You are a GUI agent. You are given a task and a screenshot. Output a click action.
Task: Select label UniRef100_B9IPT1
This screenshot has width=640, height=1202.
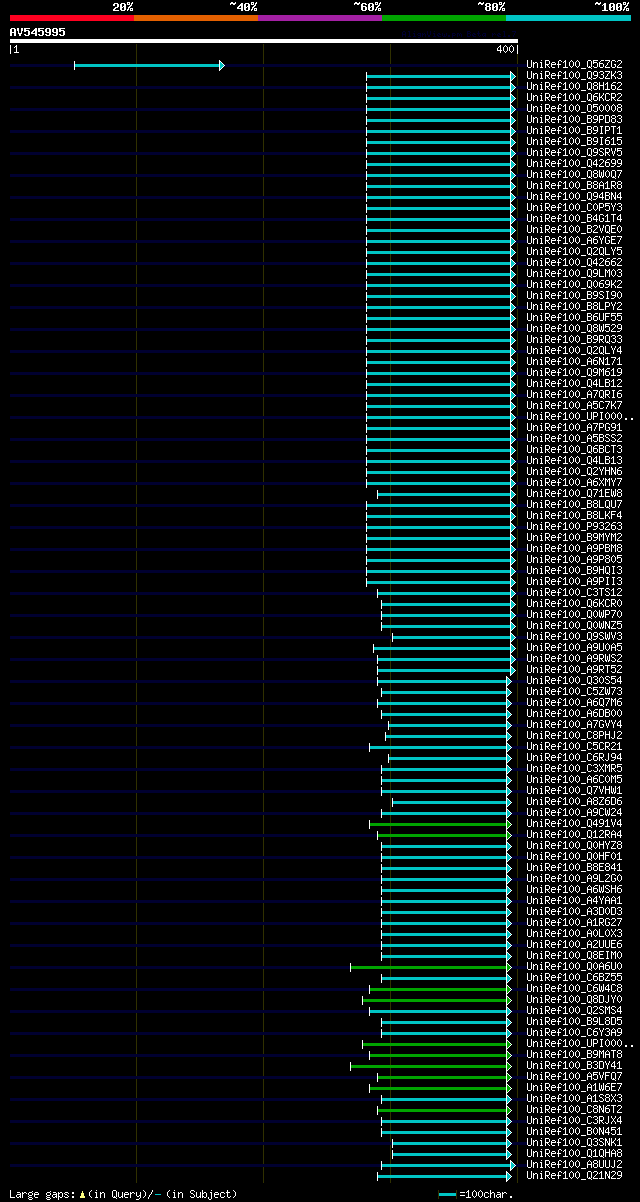point(574,131)
